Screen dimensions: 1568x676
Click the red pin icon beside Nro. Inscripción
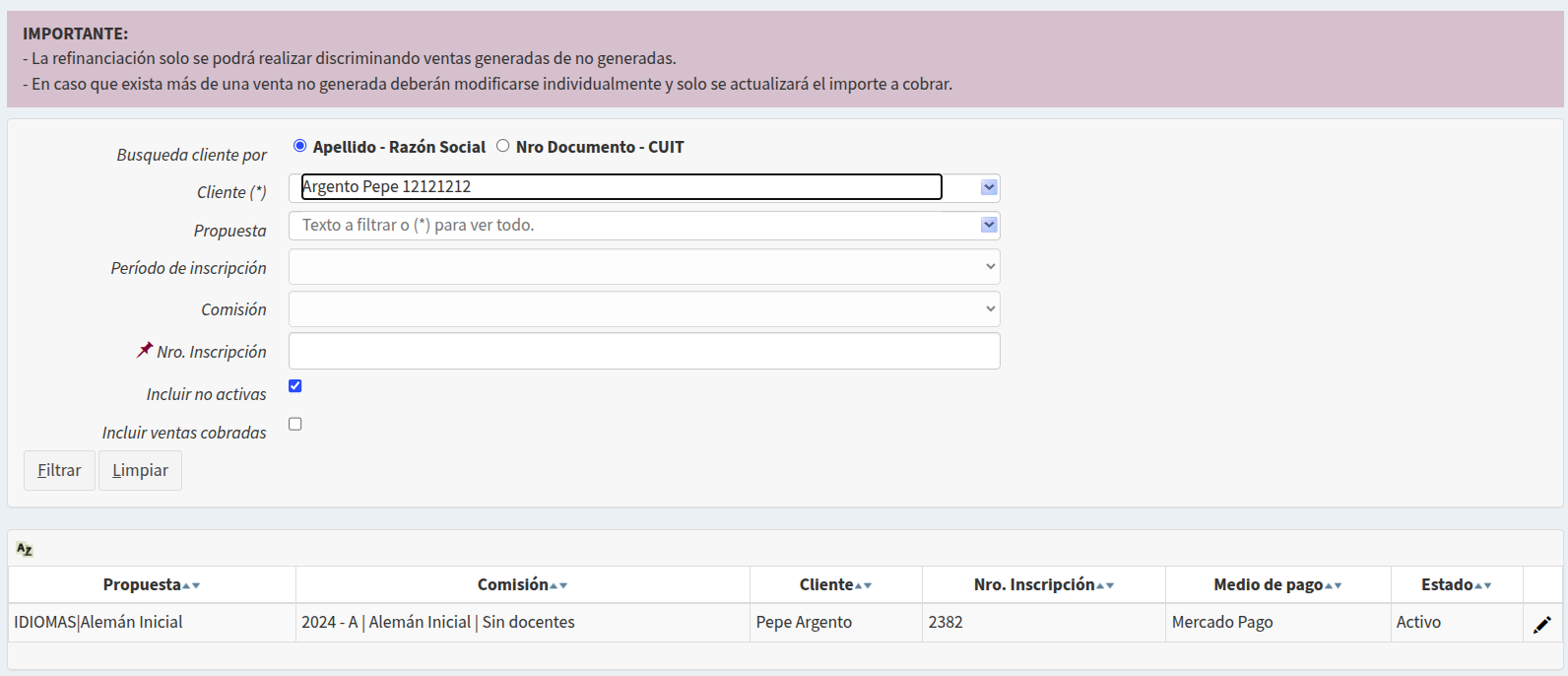pos(145,350)
